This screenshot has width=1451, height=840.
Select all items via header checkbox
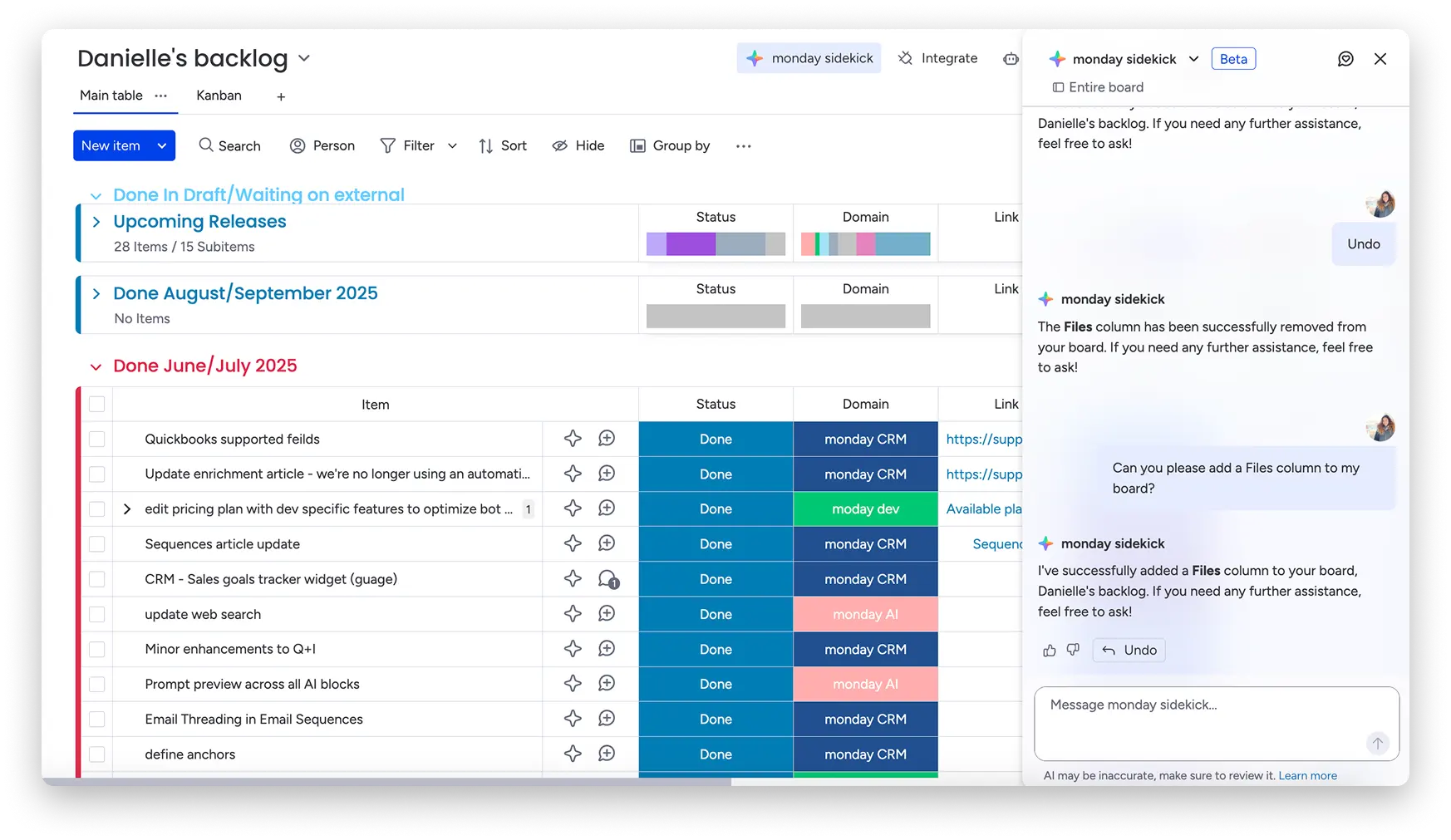97,404
